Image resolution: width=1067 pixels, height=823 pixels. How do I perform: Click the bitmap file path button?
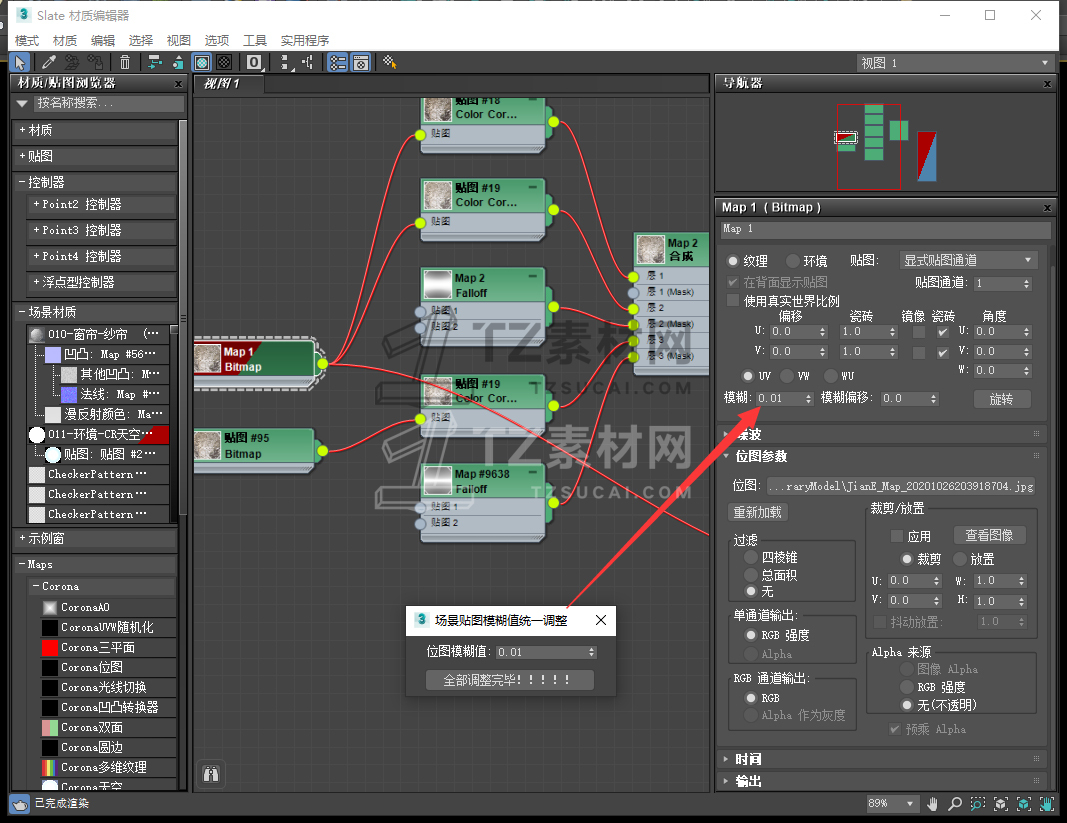tap(901, 486)
